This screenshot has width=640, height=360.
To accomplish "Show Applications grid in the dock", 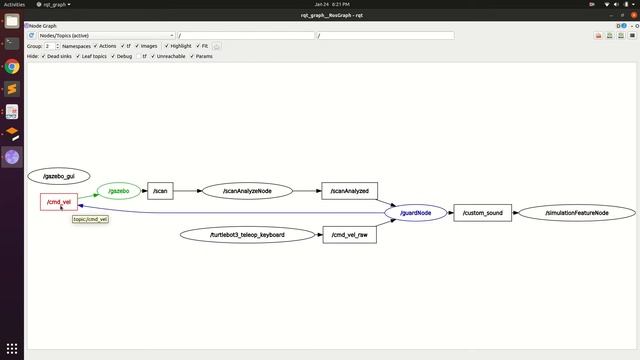I will pos(12,349).
